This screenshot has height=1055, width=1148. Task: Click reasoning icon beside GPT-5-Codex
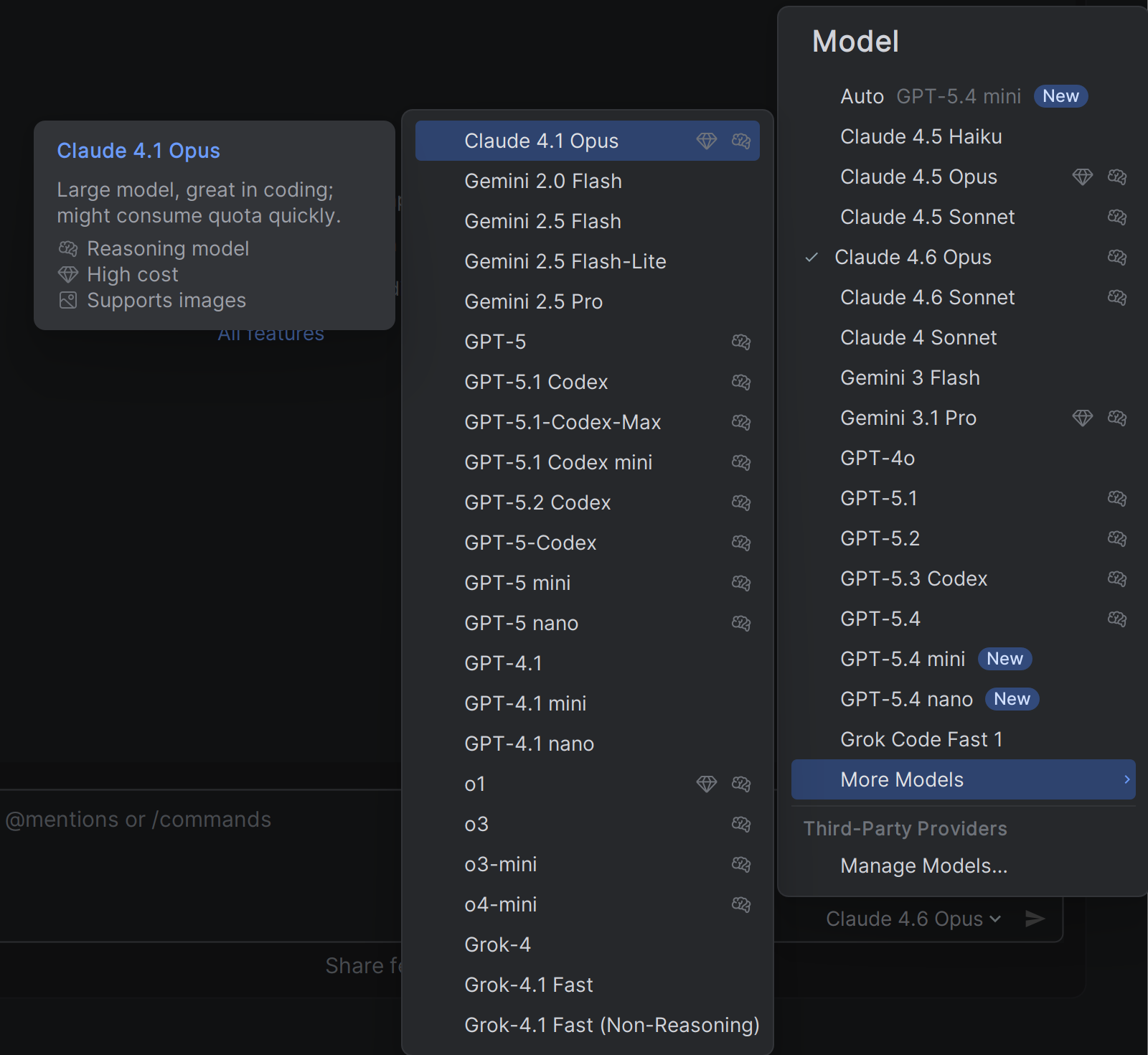pos(741,543)
